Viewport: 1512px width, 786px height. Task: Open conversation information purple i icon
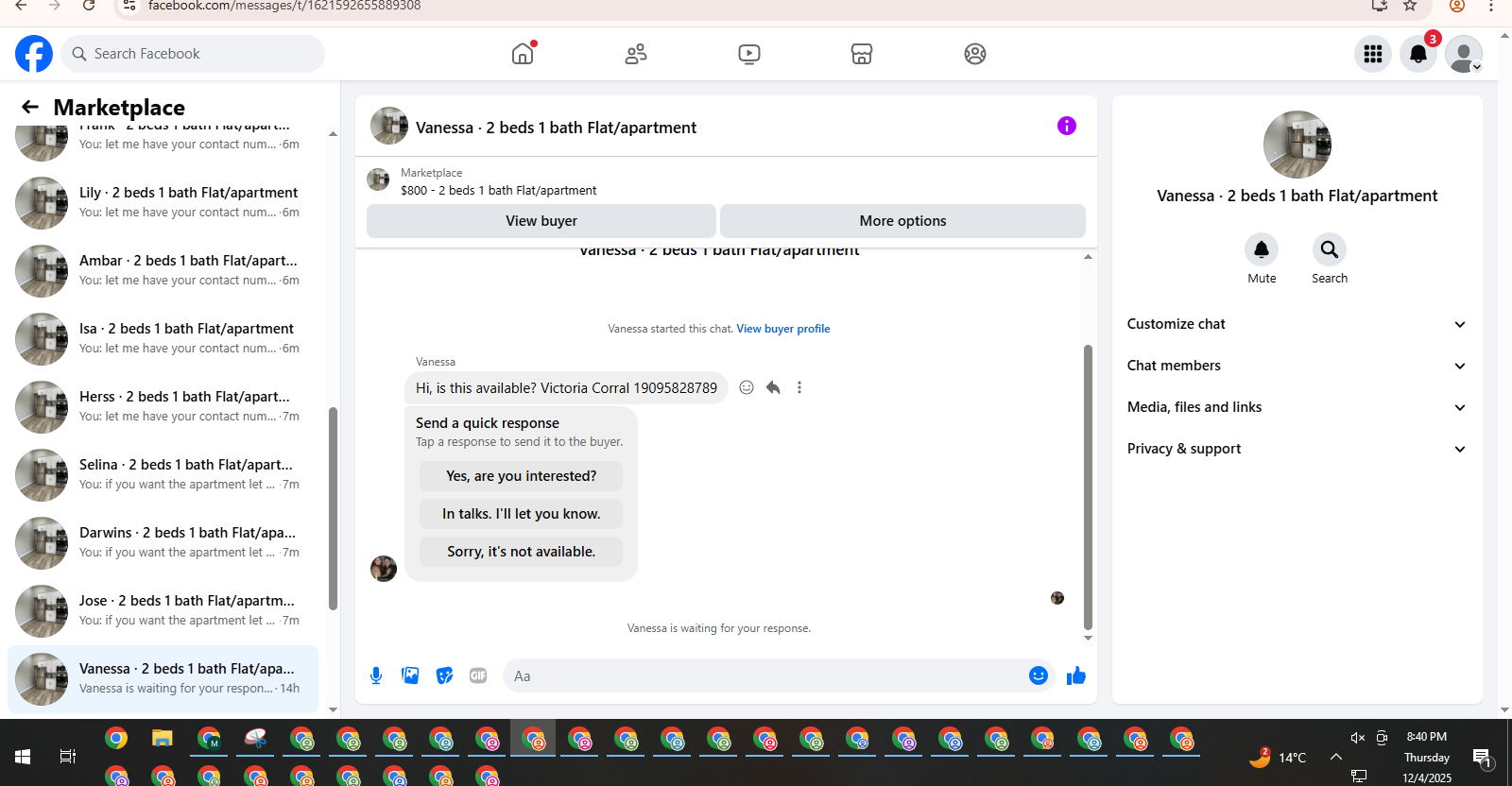point(1067,126)
